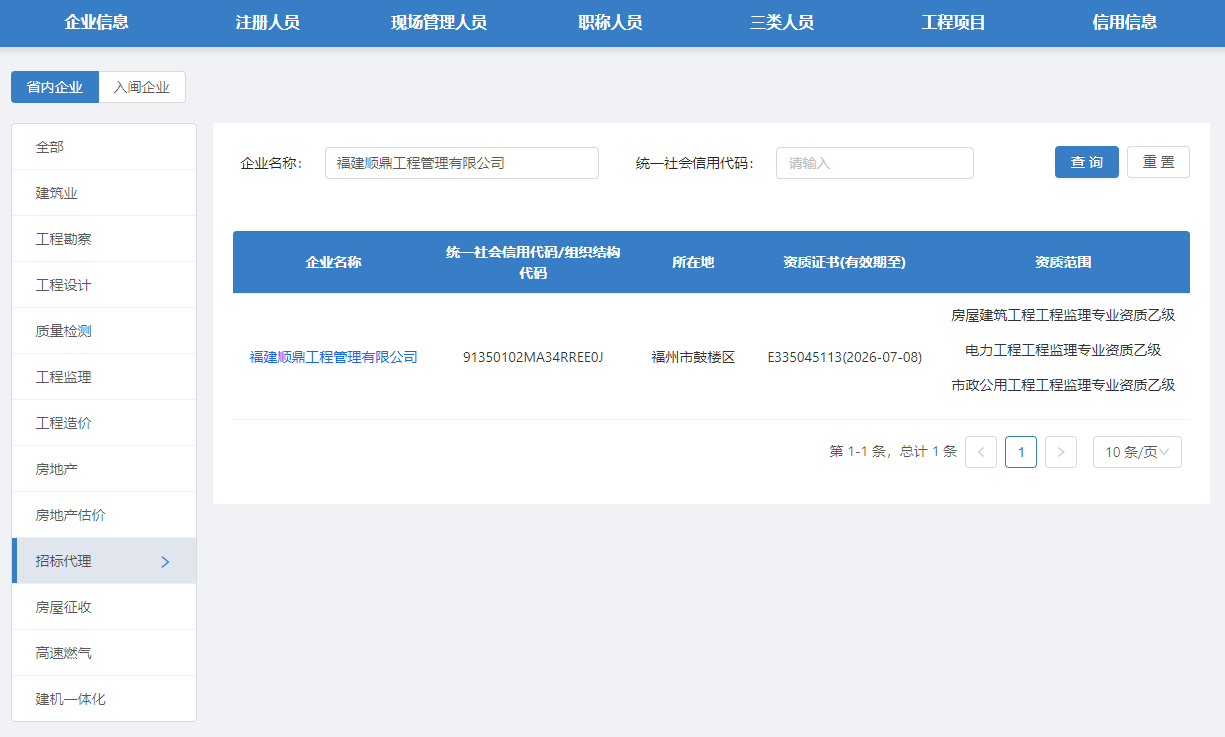Click the next page arrow icon
Screen dimensions: 1225x737
tap(1060, 452)
